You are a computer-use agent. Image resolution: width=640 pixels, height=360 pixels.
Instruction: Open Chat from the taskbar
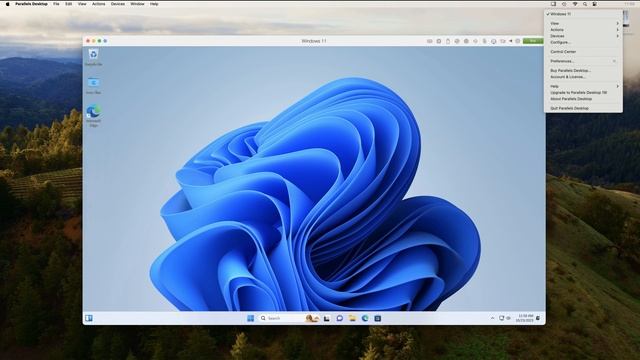click(340, 318)
